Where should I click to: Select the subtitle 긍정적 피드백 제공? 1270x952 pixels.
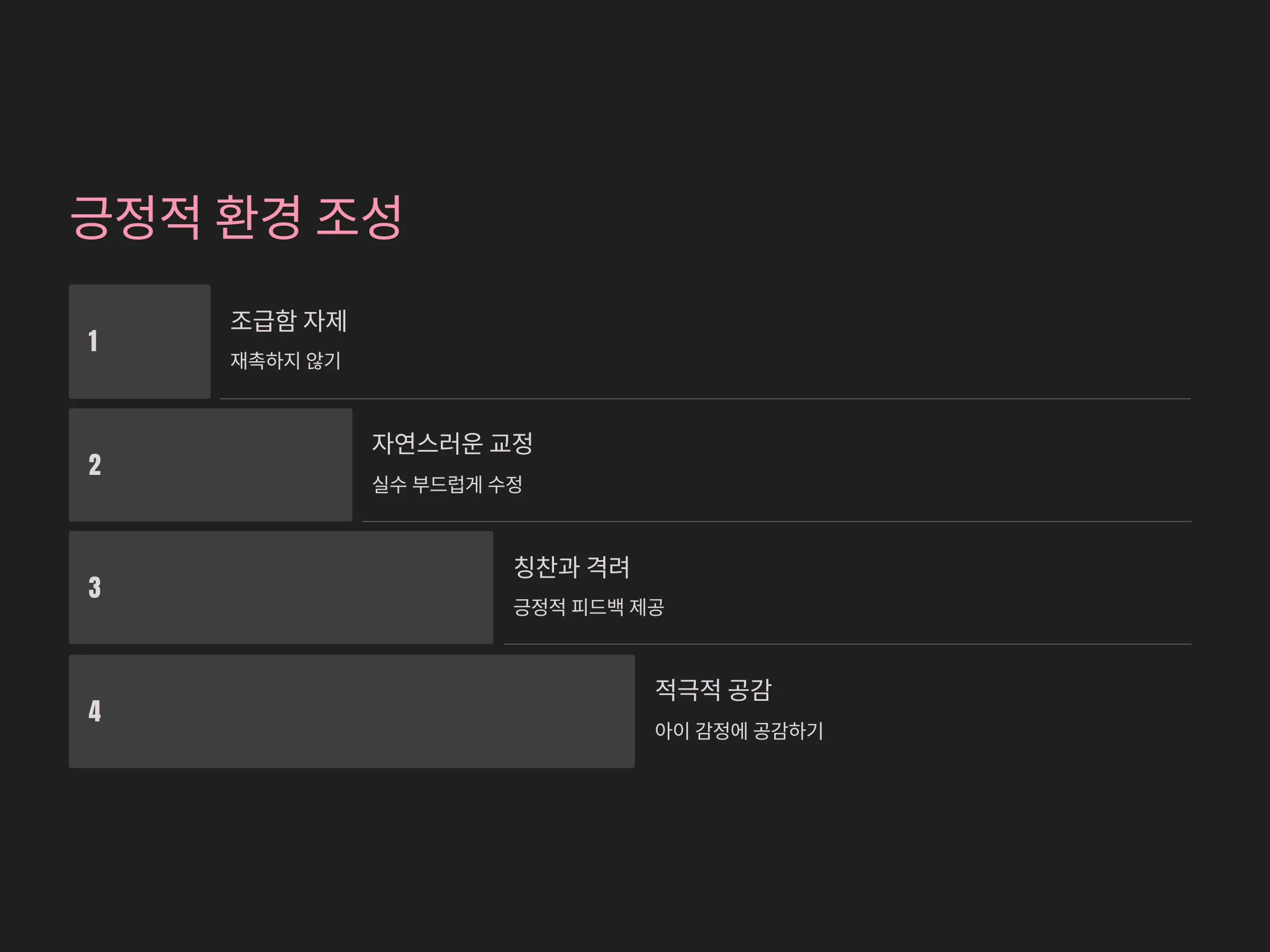pyautogui.click(x=588, y=607)
